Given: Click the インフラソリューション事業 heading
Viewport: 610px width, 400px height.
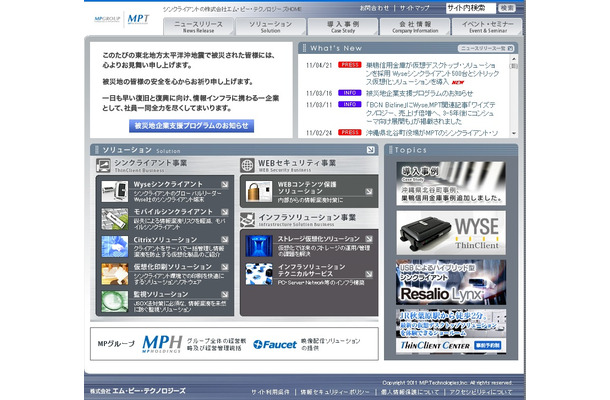Looking at the screenshot, I should coord(307,218).
